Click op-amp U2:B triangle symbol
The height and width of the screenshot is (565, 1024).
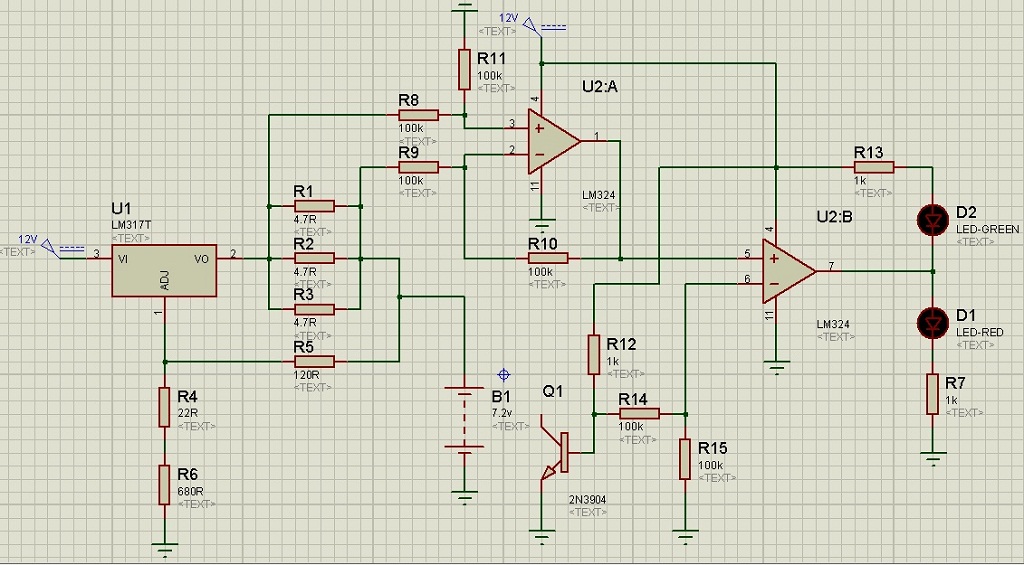(789, 271)
